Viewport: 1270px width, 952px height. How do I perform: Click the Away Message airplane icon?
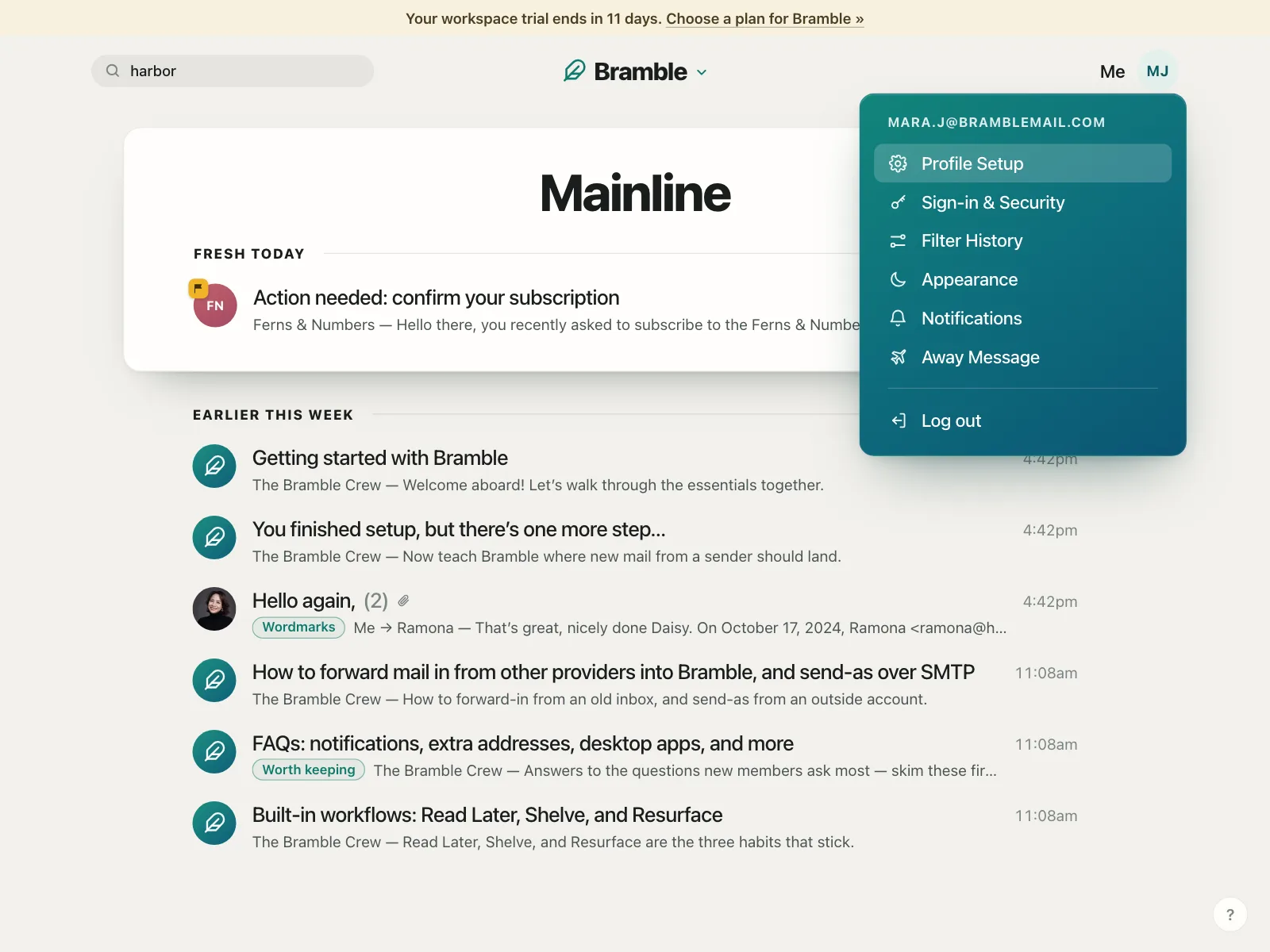[898, 357]
